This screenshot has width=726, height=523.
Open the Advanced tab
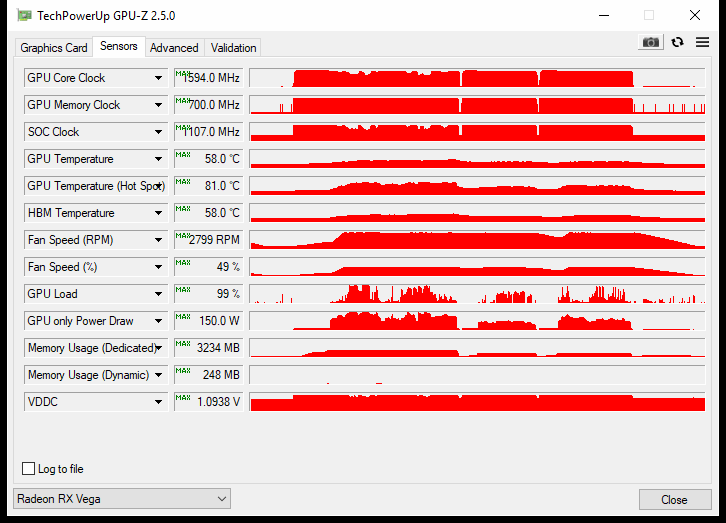[174, 48]
